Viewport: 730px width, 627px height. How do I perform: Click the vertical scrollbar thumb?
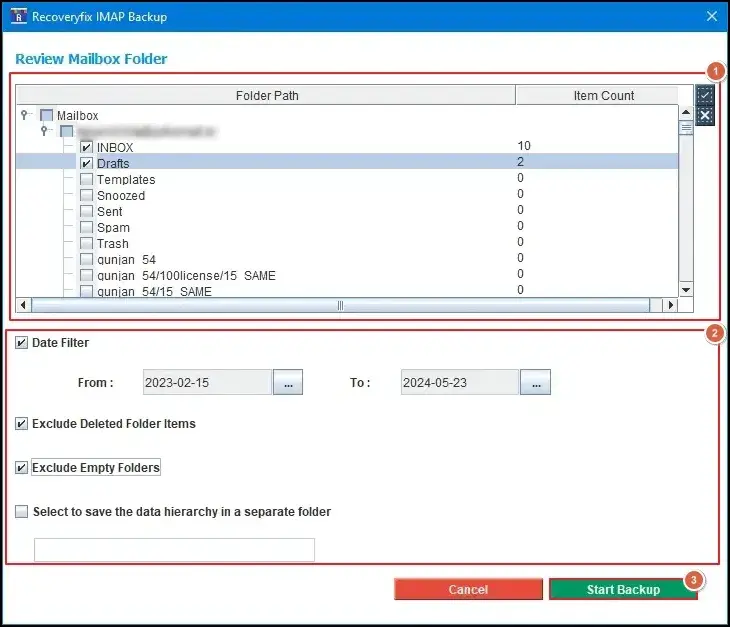[x=686, y=128]
